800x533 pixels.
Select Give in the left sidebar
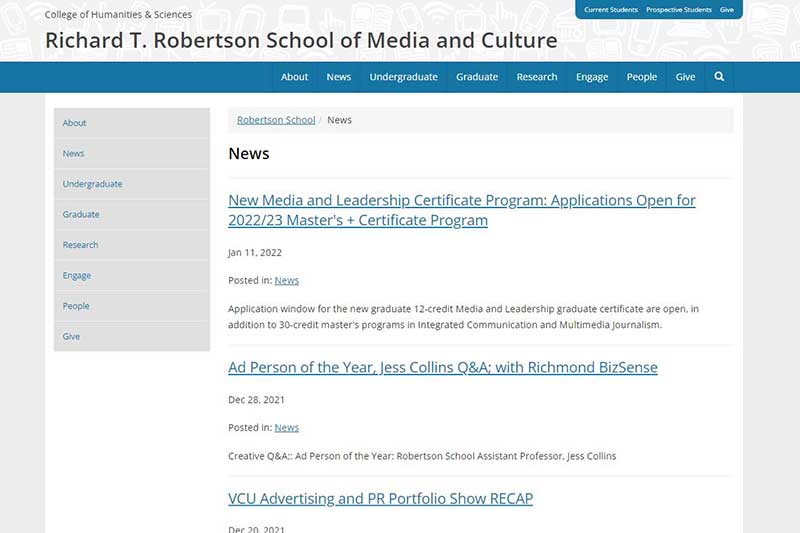point(132,336)
